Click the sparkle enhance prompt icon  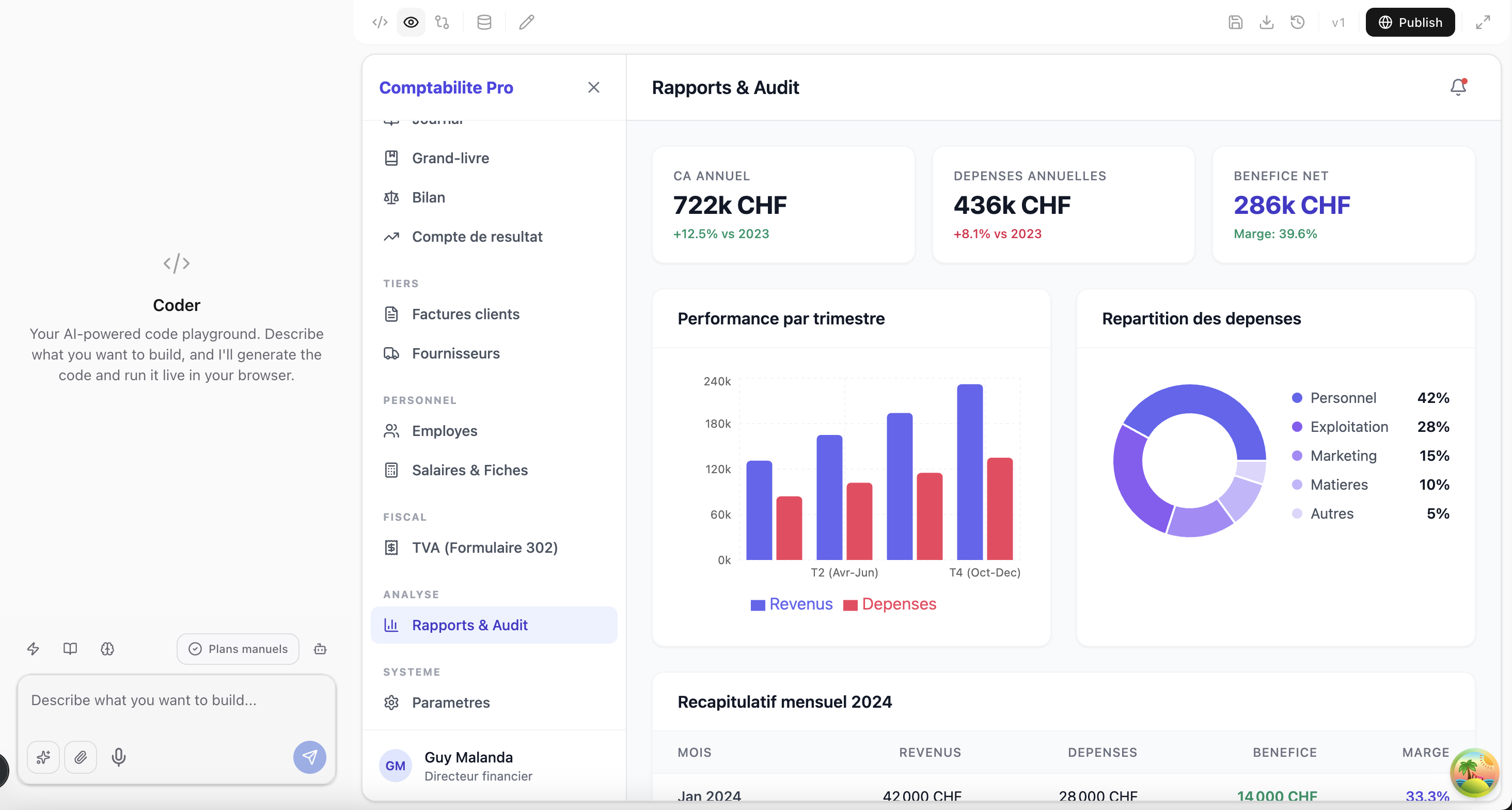coord(43,758)
